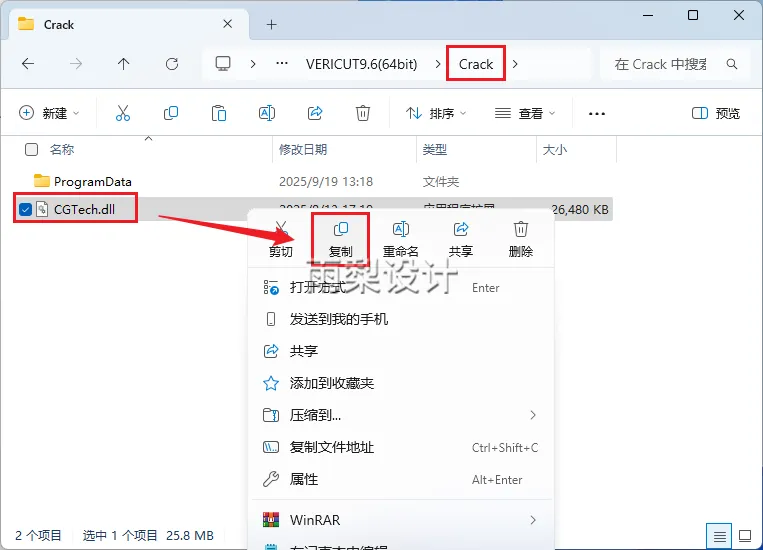Choose 剪切 in the context menu

coord(281,239)
